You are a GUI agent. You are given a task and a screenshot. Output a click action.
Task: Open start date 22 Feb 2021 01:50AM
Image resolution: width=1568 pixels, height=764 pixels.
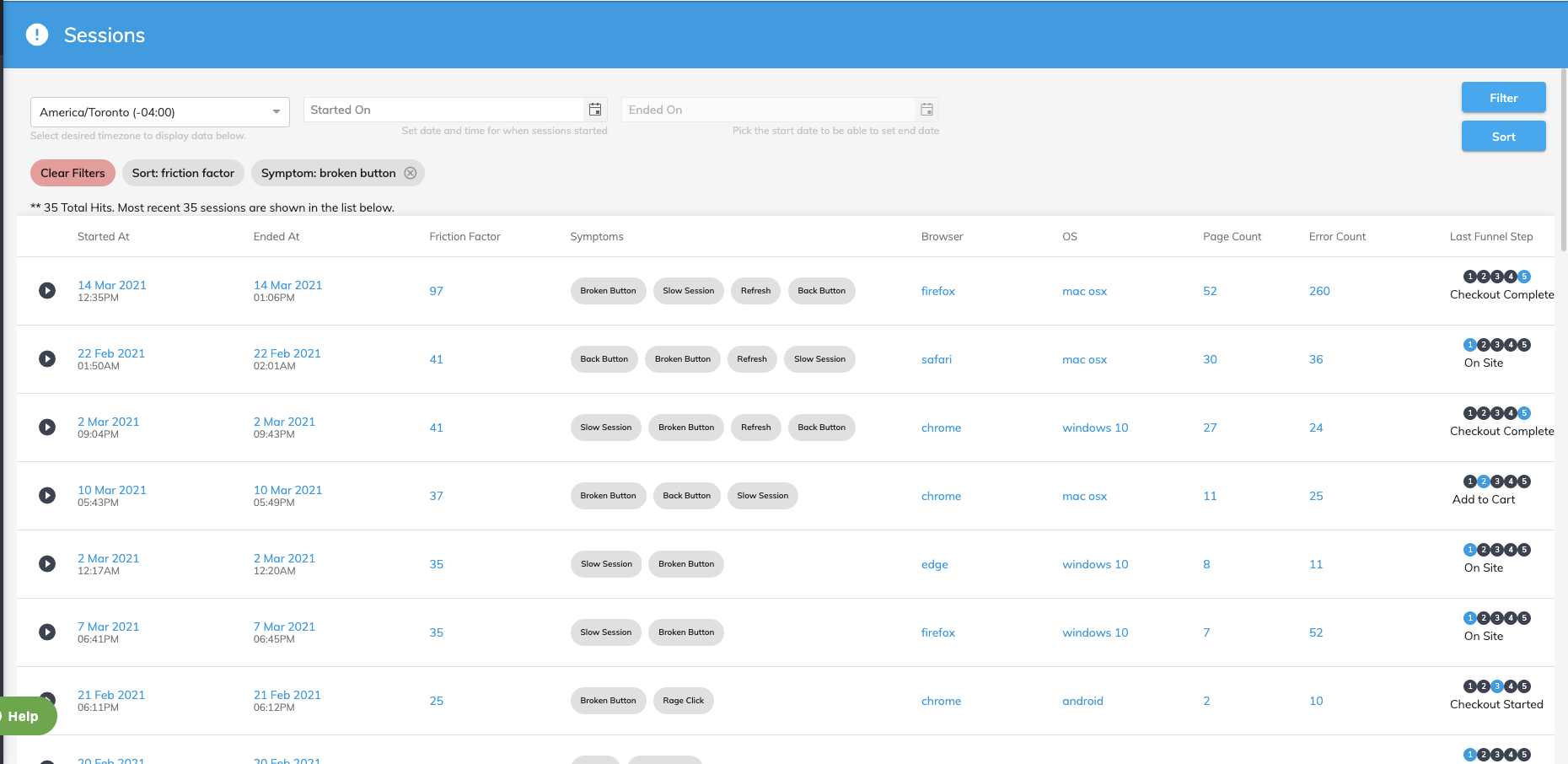[x=111, y=359]
